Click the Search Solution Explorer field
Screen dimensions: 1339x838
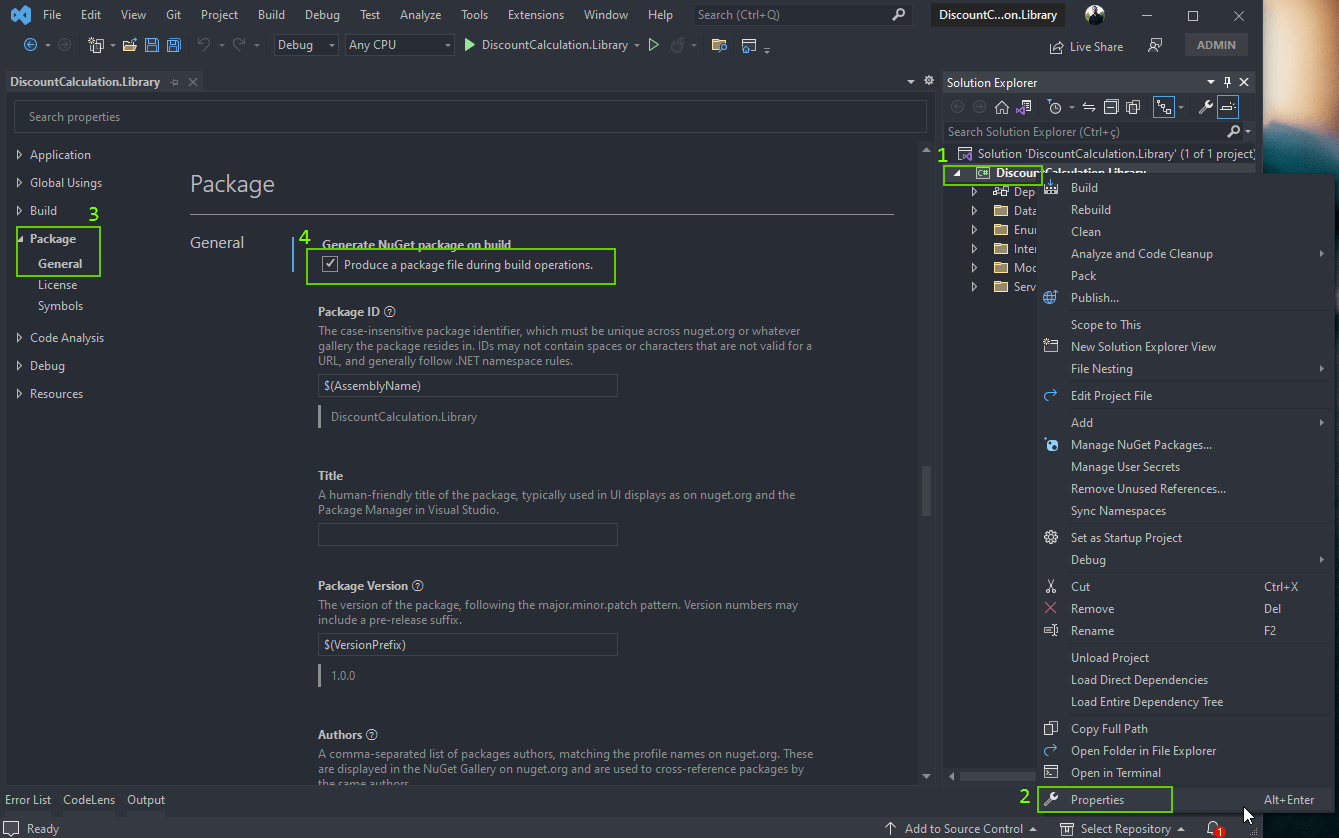(x=1085, y=132)
